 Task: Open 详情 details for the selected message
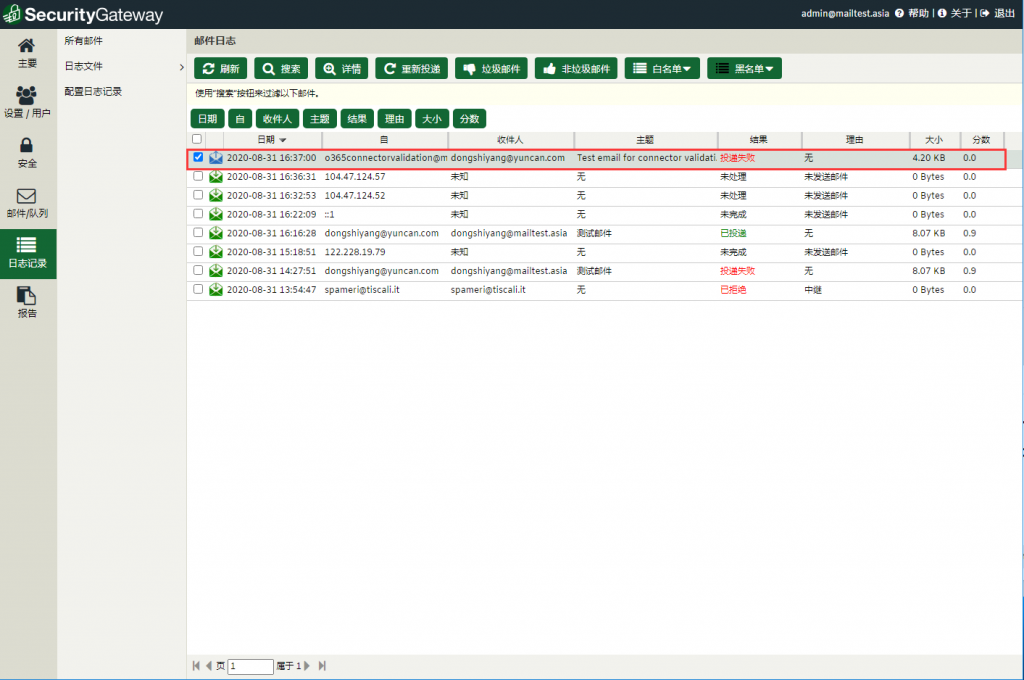tap(342, 69)
